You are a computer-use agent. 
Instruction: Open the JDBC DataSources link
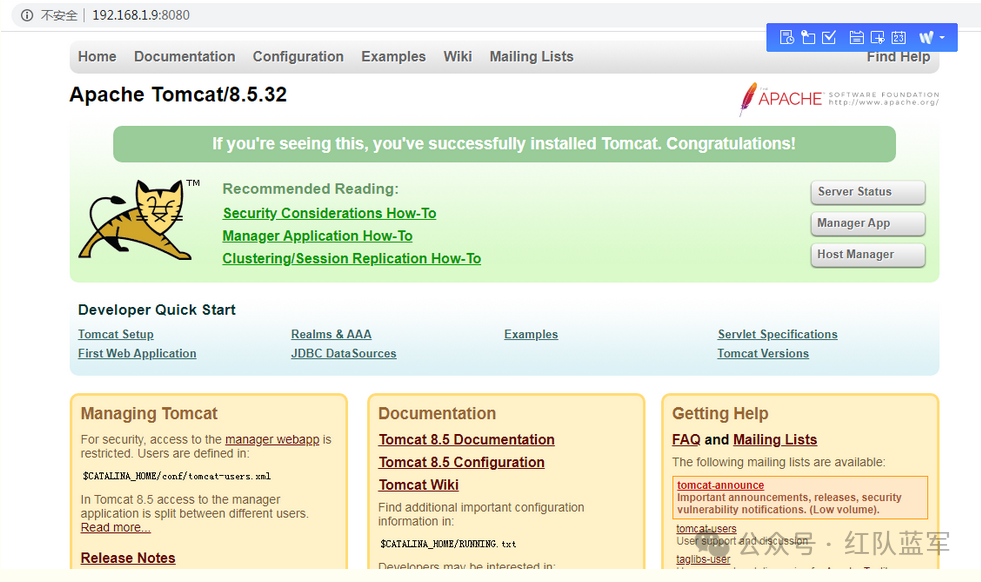pyautogui.click(x=343, y=354)
